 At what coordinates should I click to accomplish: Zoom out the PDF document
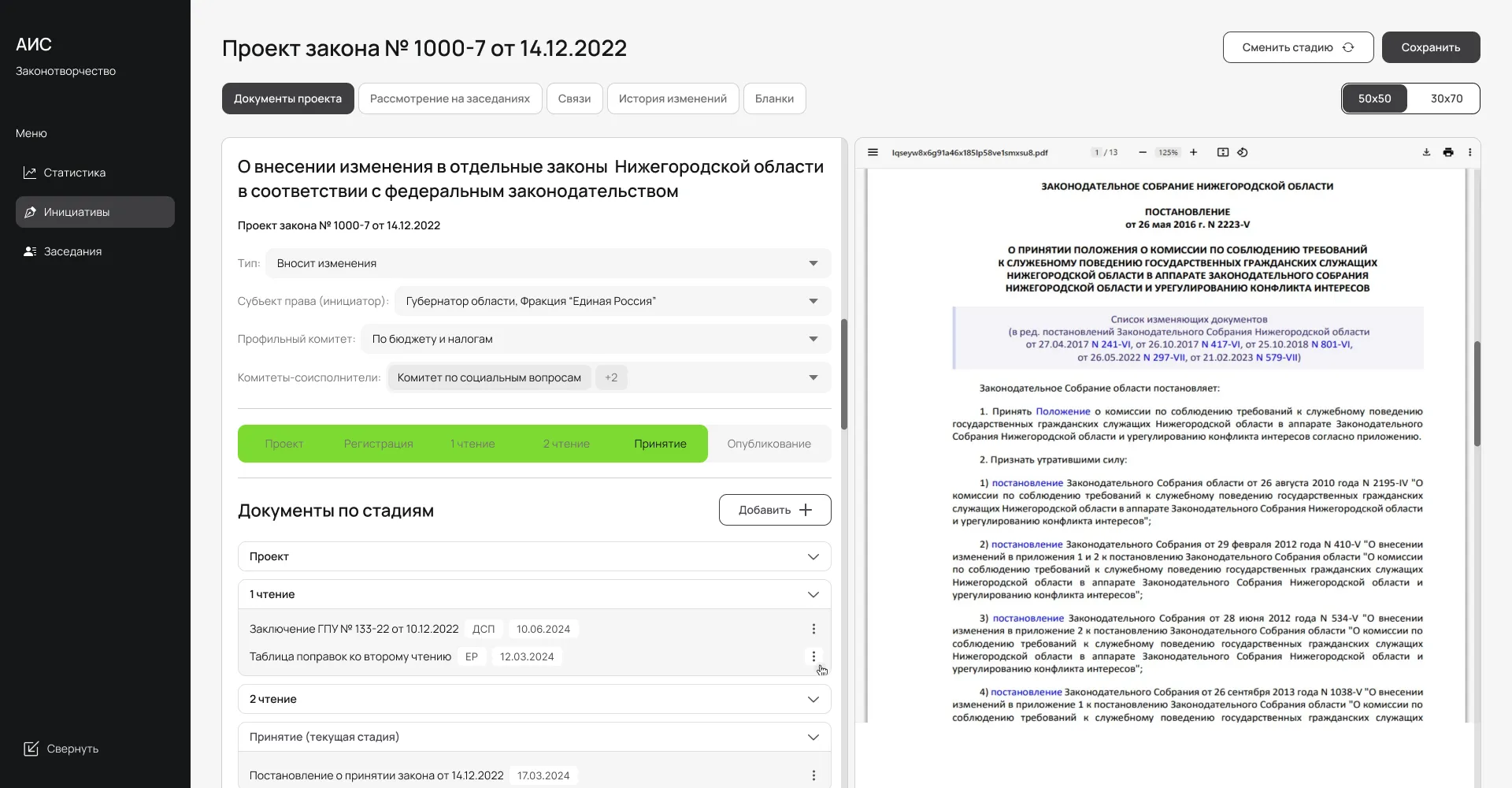pos(1142,153)
